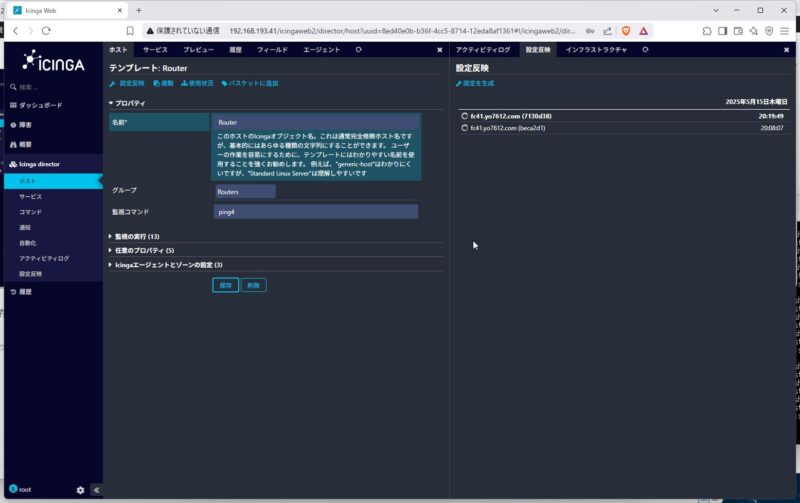Open the share icon in address bar
The width and height of the screenshot is (800, 503).
click(607, 31)
